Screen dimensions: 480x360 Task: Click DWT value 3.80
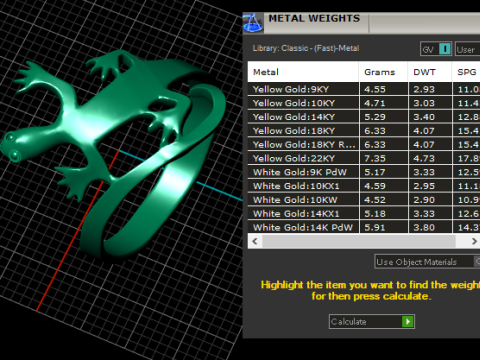(x=424, y=227)
